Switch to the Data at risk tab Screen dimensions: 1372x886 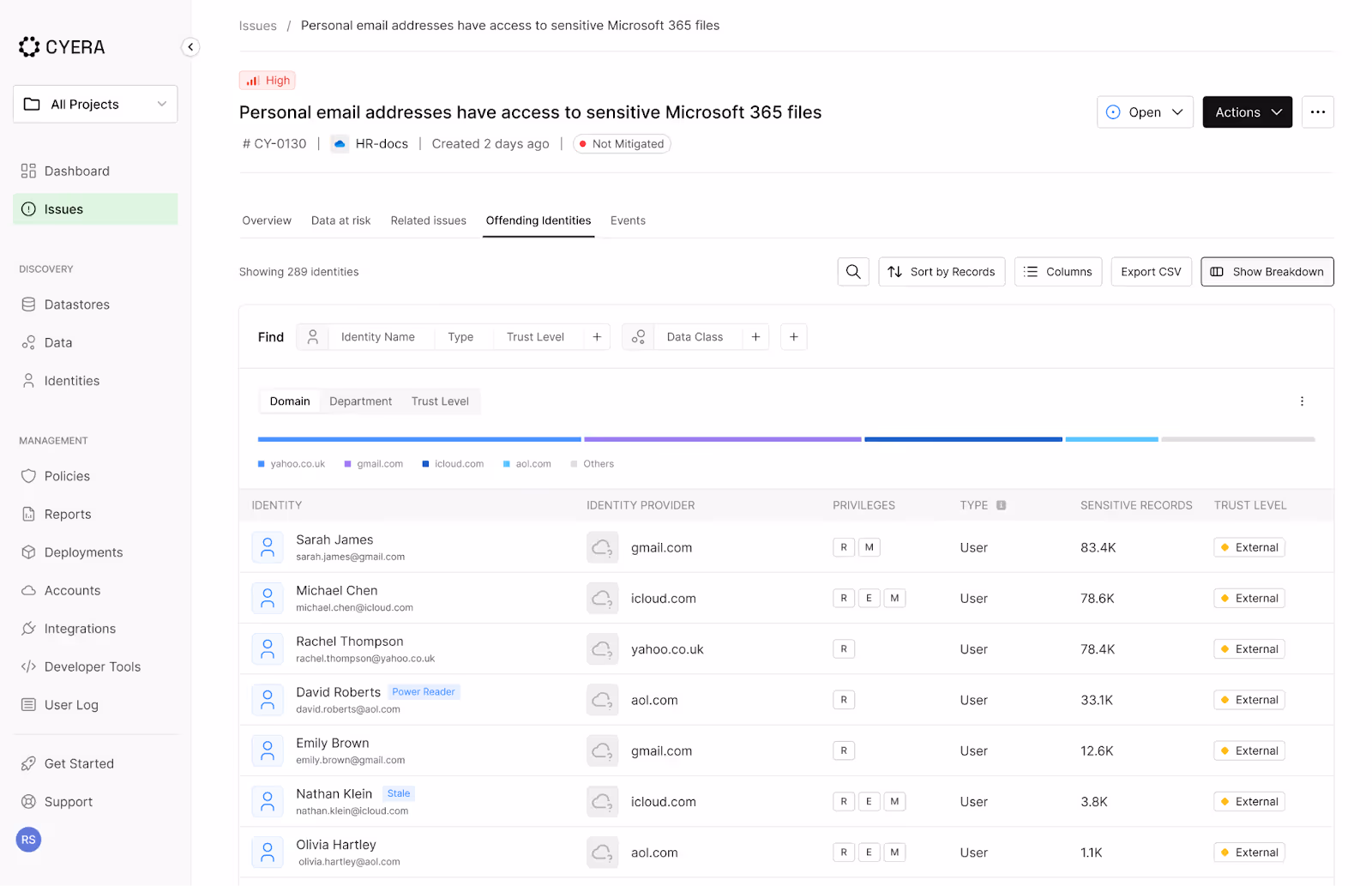point(341,220)
